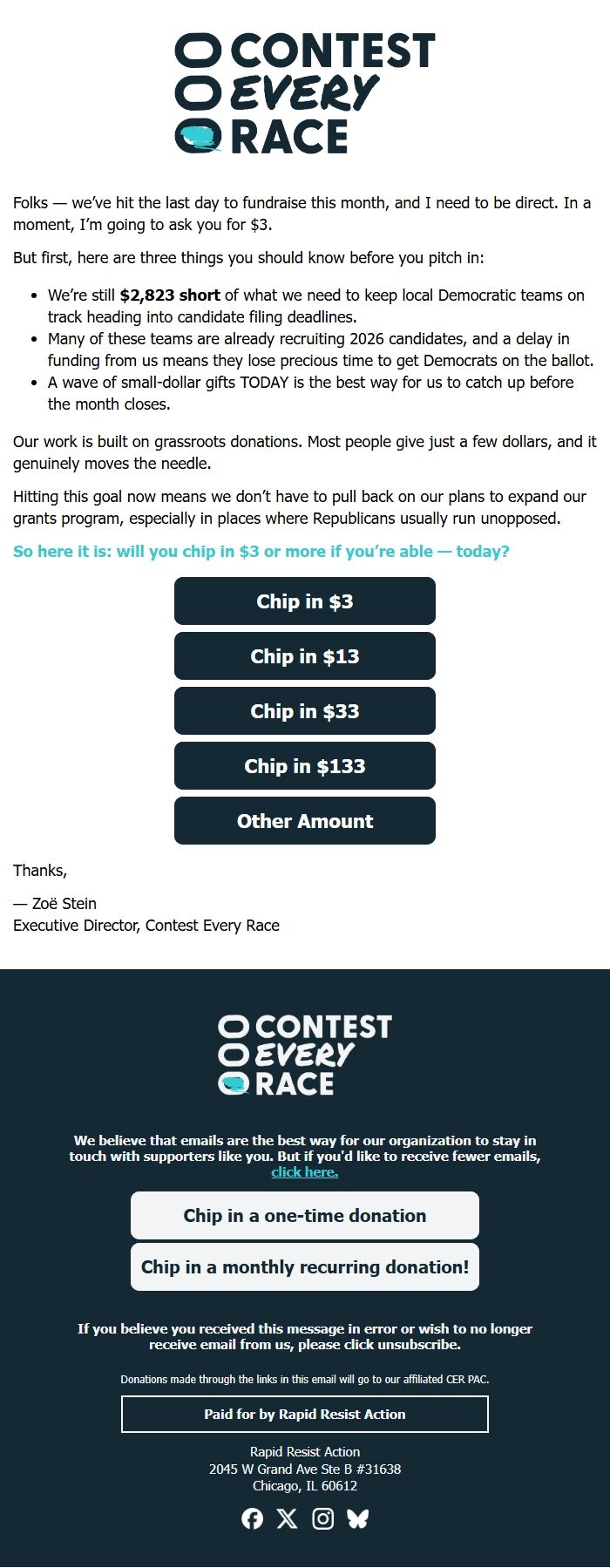Click the Rapid Resist Action mailing address
The image size is (610, 1568).
pos(304,1469)
